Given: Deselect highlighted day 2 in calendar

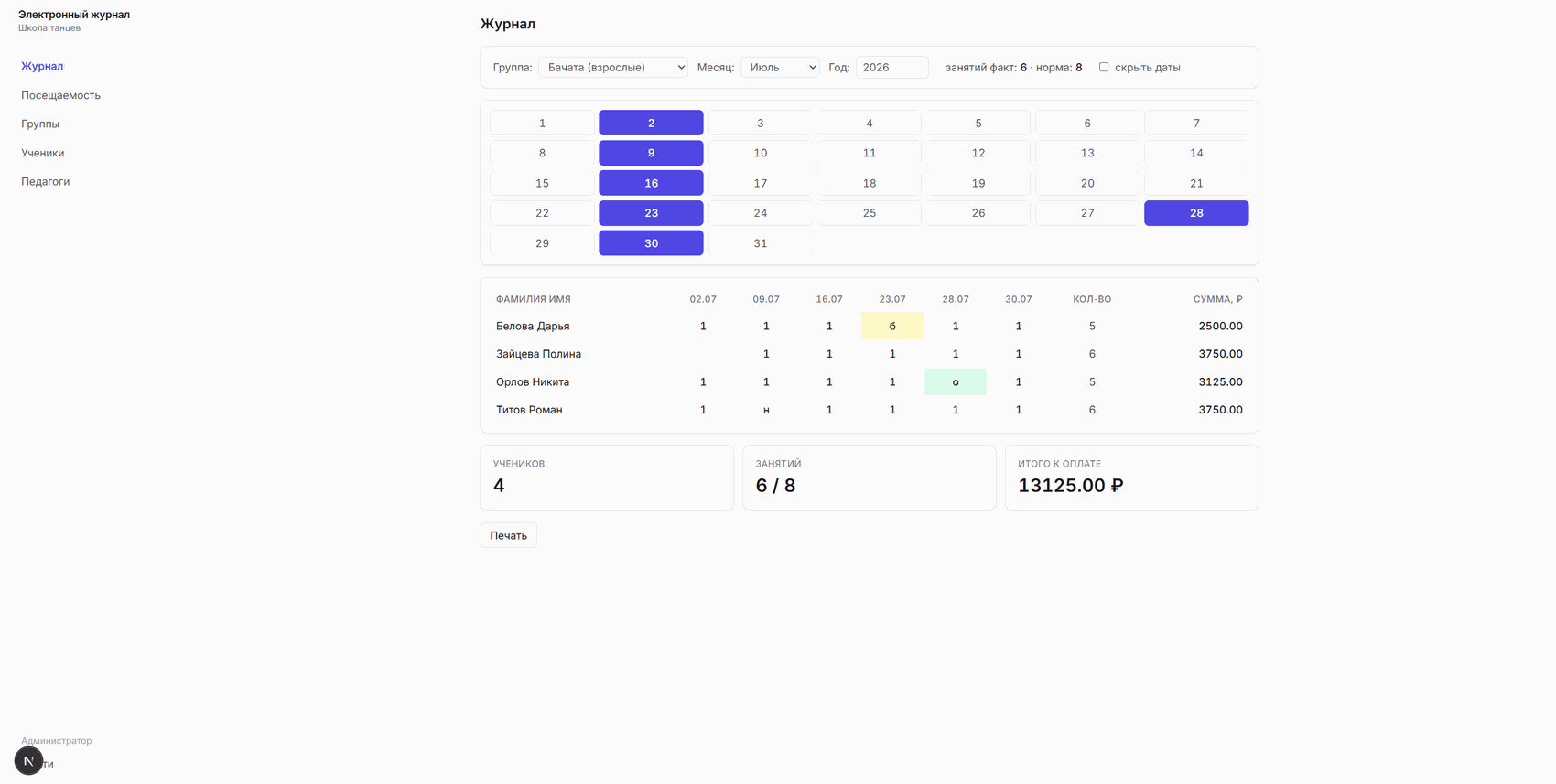Looking at the screenshot, I should tap(651, 123).
